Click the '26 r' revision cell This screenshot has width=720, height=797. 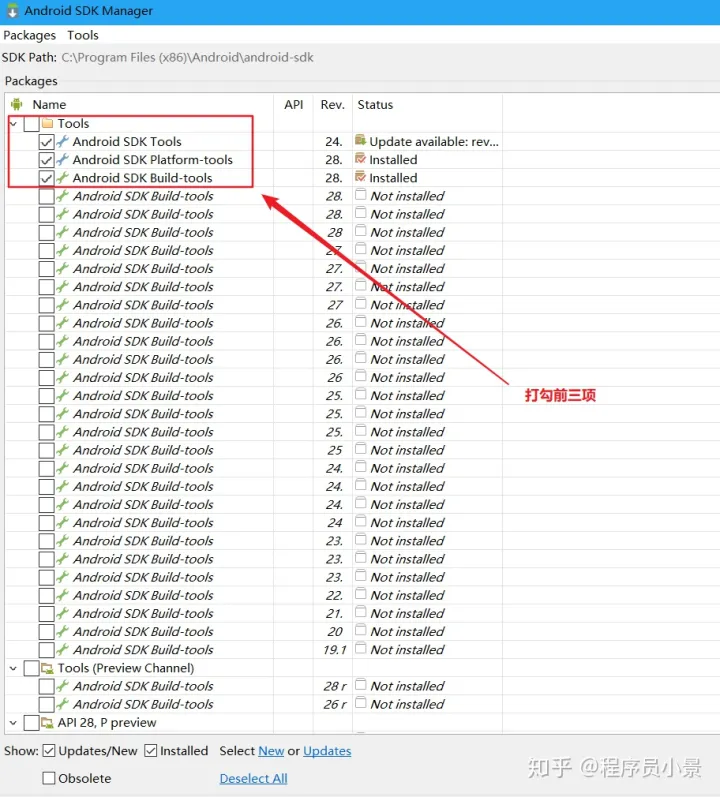coord(335,704)
